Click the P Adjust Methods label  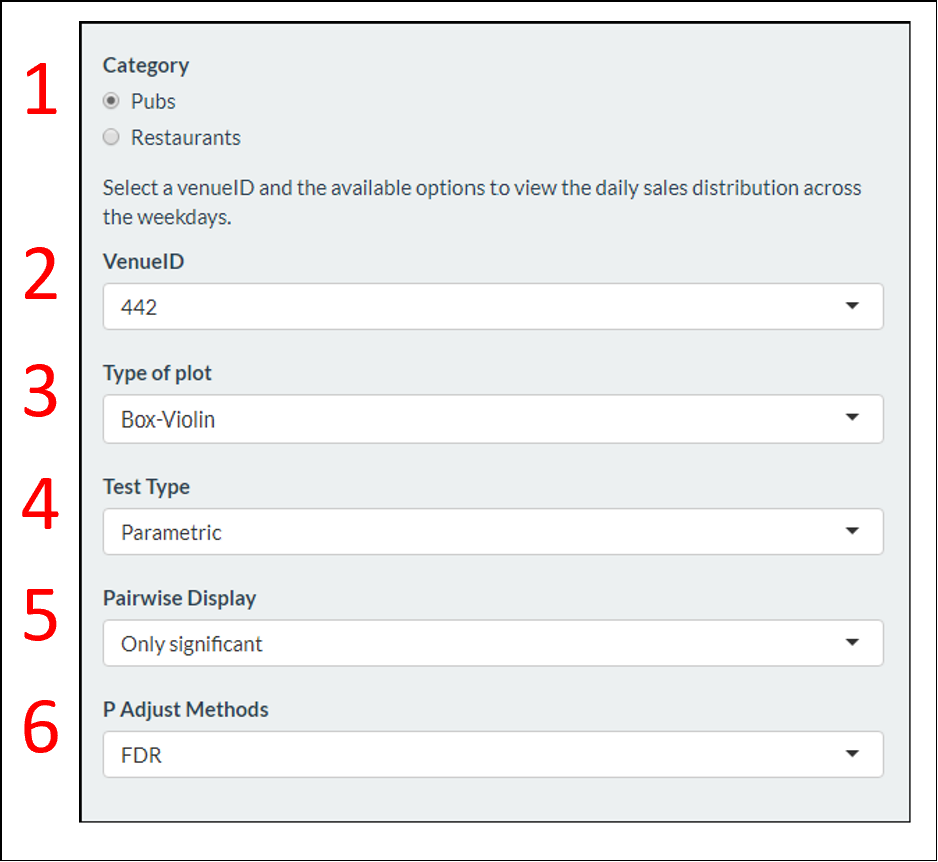(x=186, y=710)
